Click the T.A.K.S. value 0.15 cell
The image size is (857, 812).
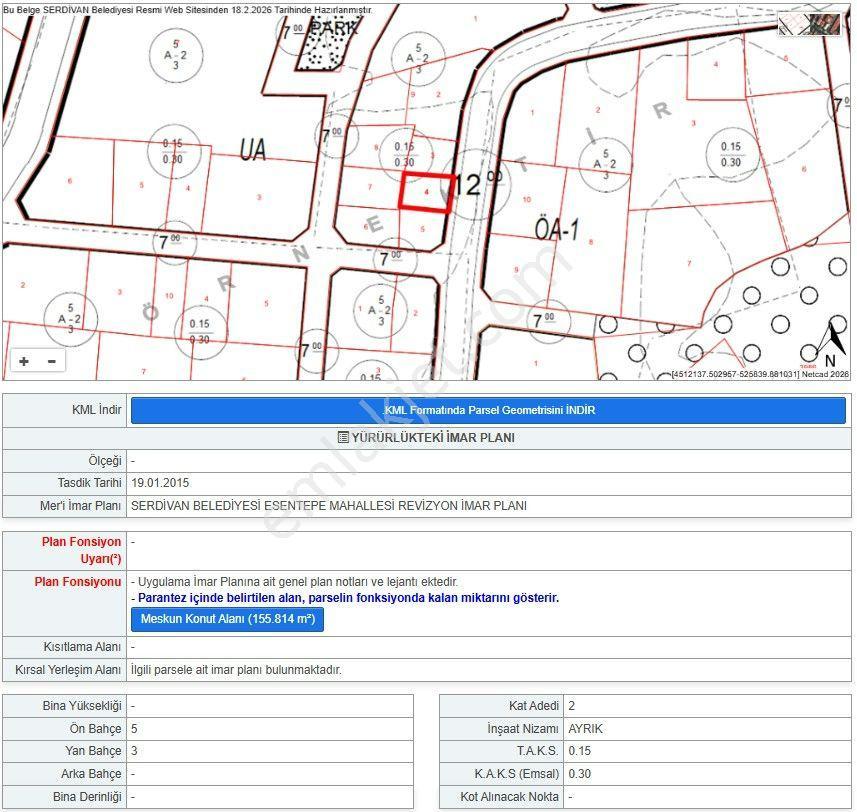click(x=708, y=751)
